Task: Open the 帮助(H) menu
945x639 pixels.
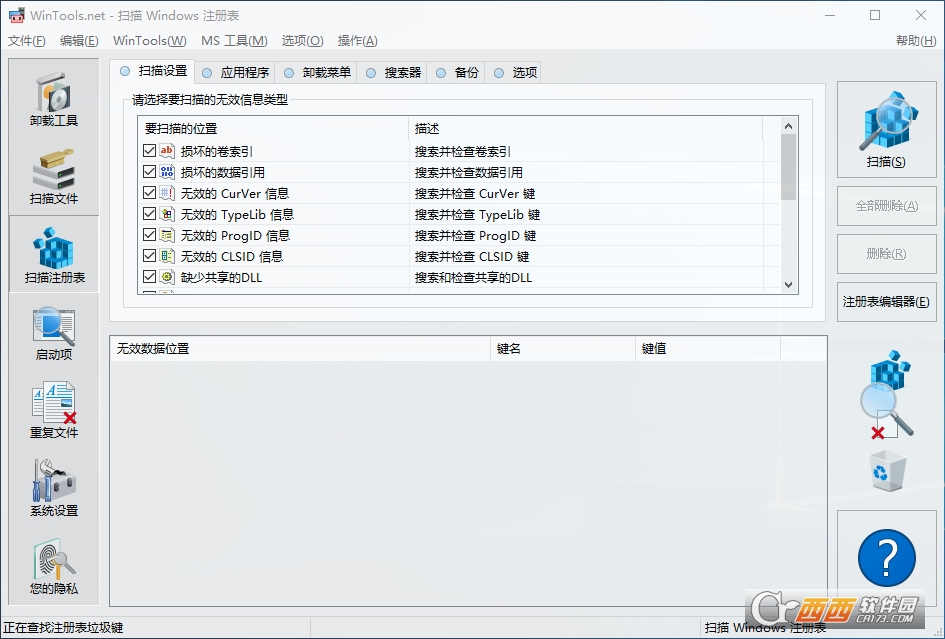Action: (x=915, y=40)
